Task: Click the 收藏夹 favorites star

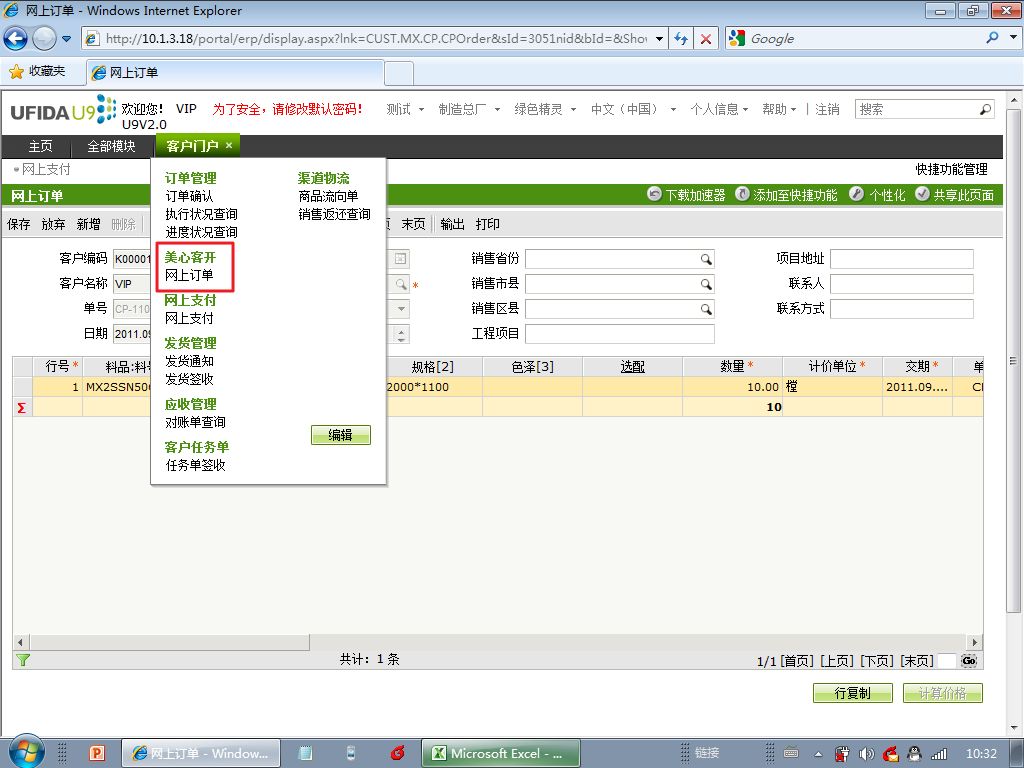Action: point(16,72)
